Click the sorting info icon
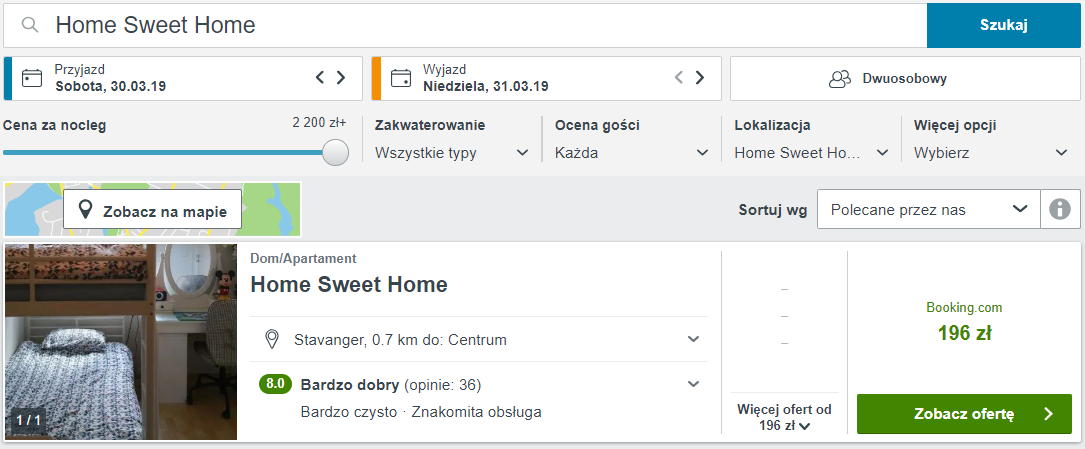 point(1060,209)
